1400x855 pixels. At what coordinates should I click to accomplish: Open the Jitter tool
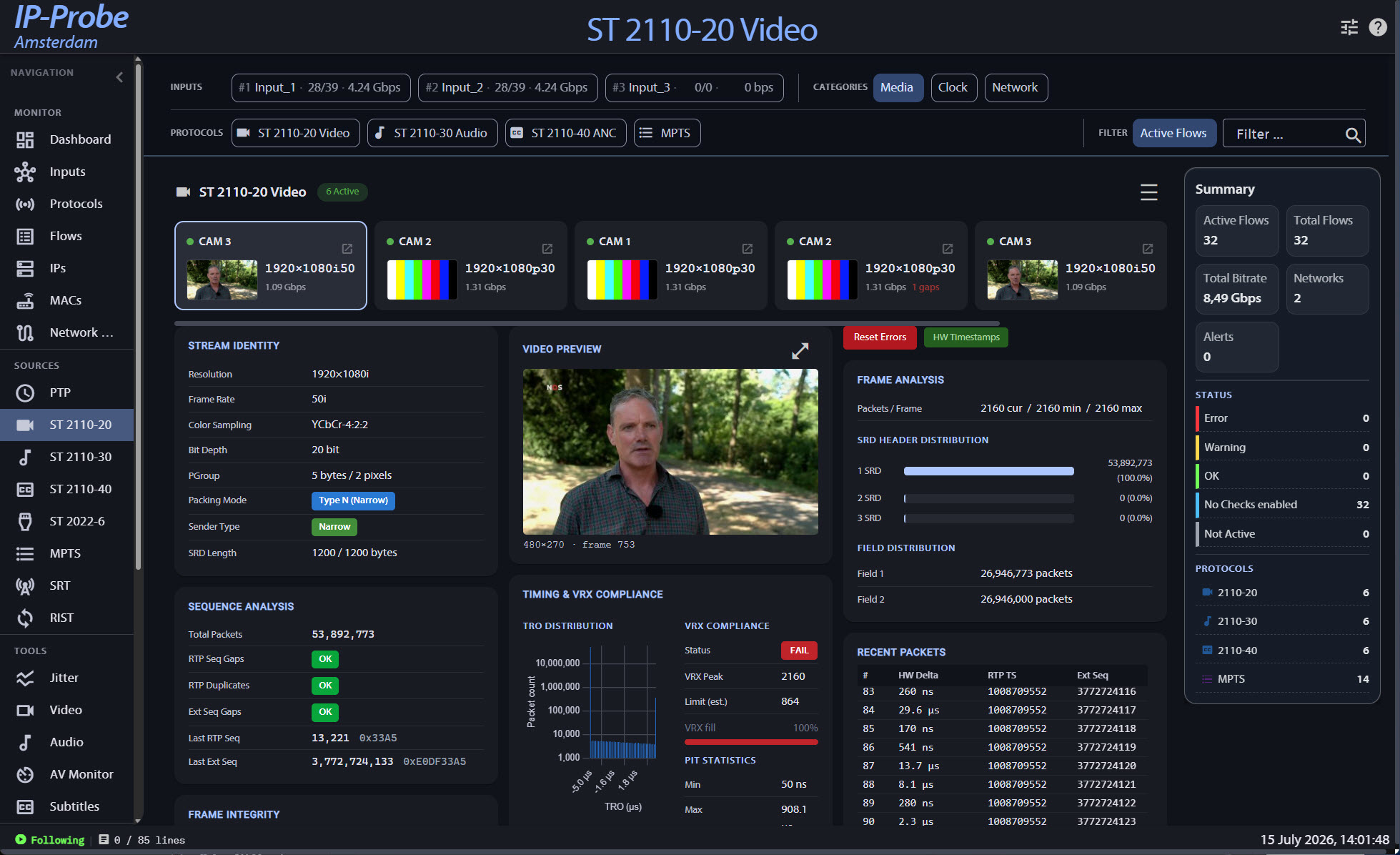66,678
